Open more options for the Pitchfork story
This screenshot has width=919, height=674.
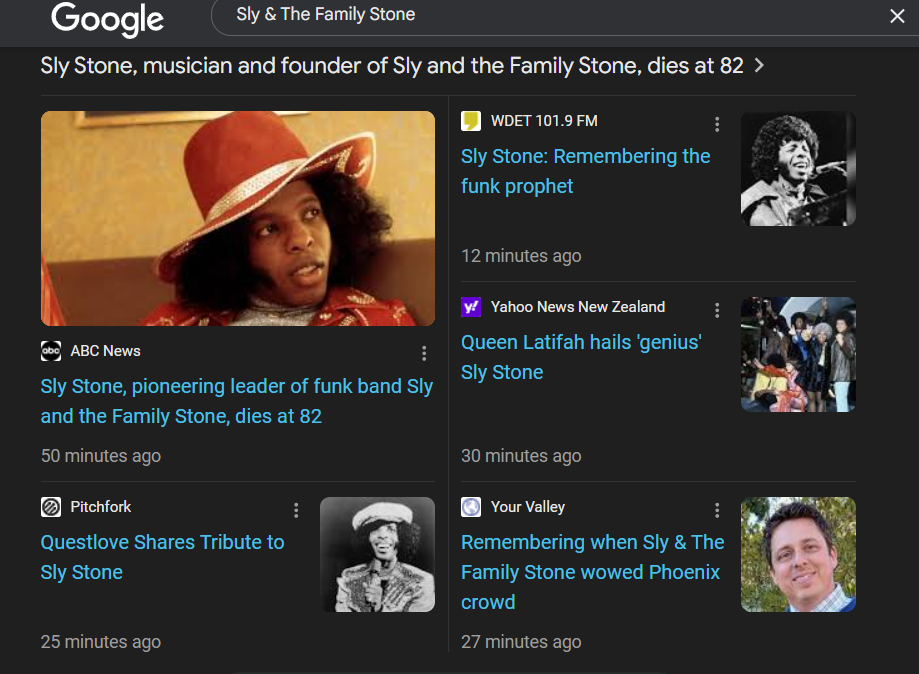coord(296,510)
